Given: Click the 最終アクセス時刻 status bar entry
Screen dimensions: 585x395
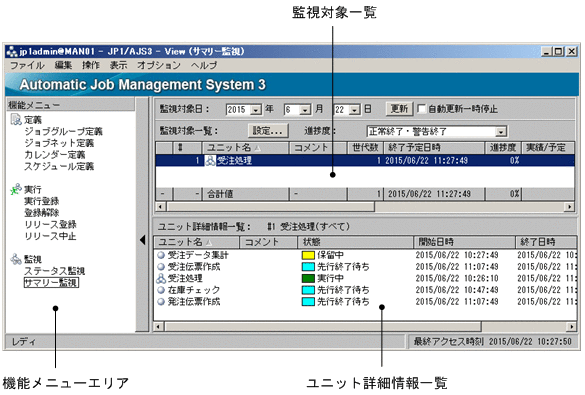Looking at the screenshot, I should pyautogui.click(x=492, y=341).
